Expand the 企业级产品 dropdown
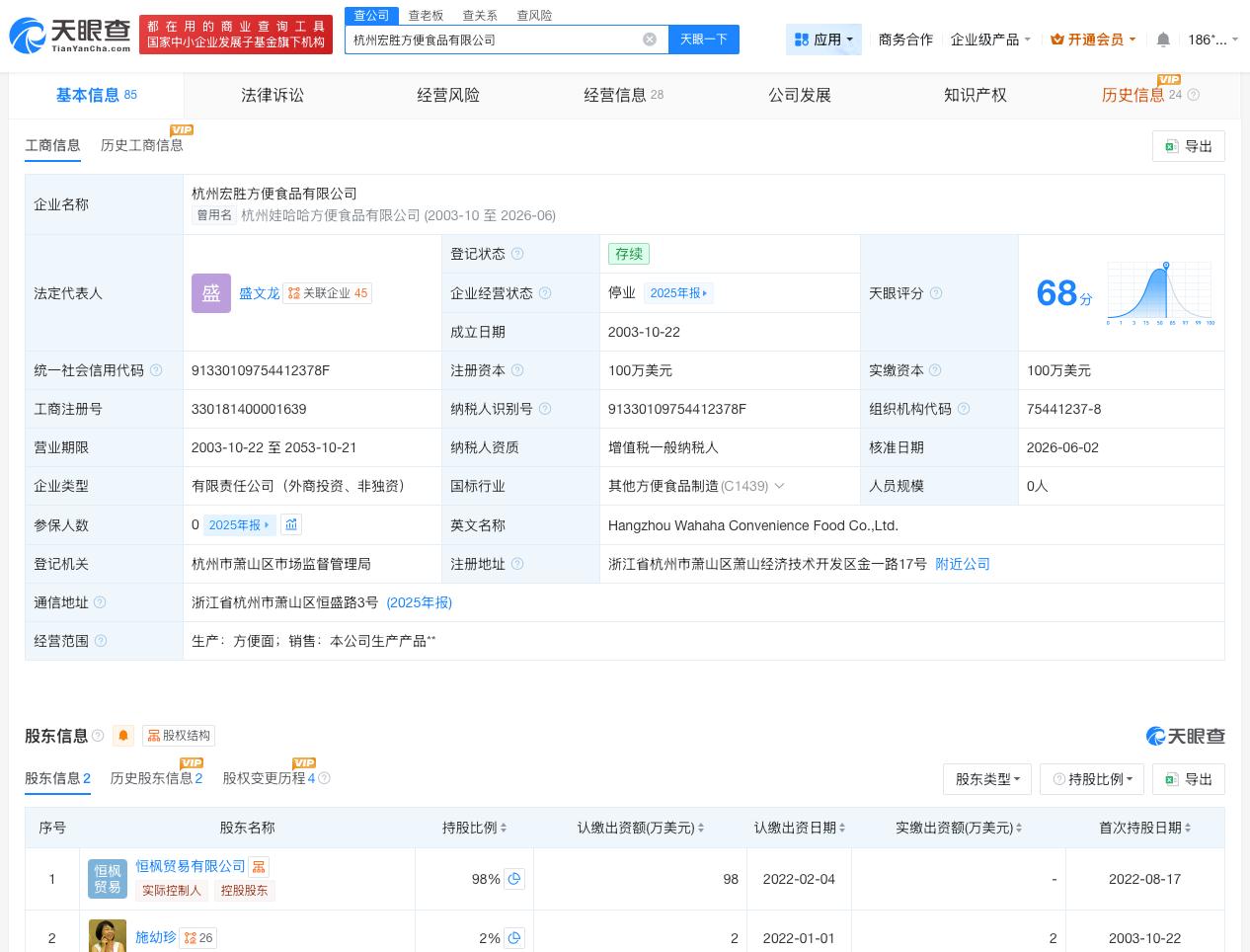1250x952 pixels. point(990,40)
